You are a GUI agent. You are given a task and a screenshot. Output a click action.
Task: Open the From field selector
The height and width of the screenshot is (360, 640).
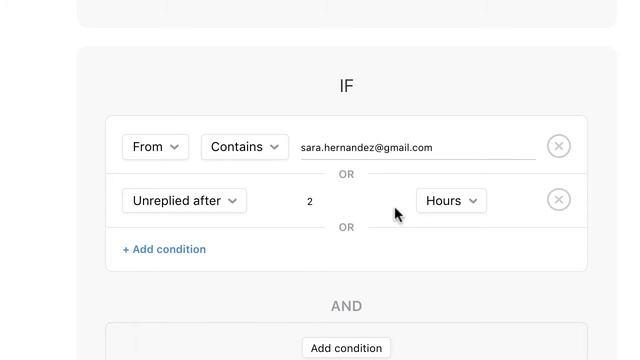pyautogui.click(x=156, y=147)
